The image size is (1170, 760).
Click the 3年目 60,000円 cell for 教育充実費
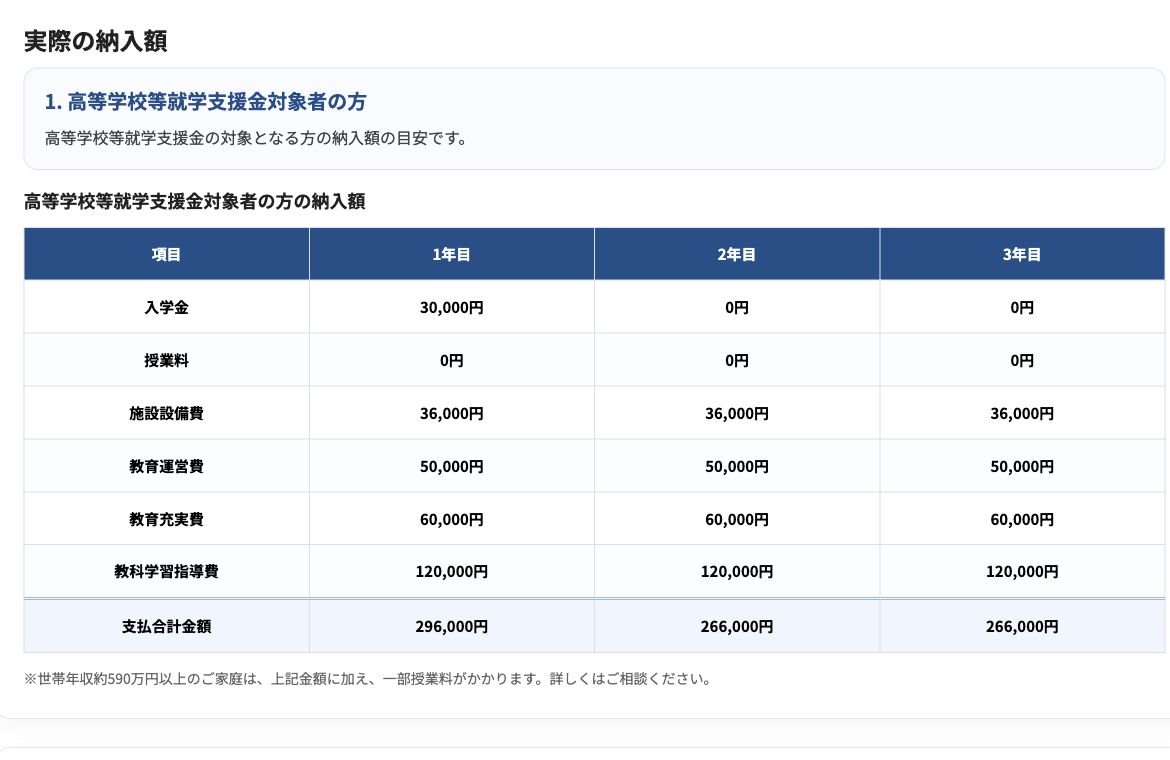pyautogui.click(x=1022, y=519)
